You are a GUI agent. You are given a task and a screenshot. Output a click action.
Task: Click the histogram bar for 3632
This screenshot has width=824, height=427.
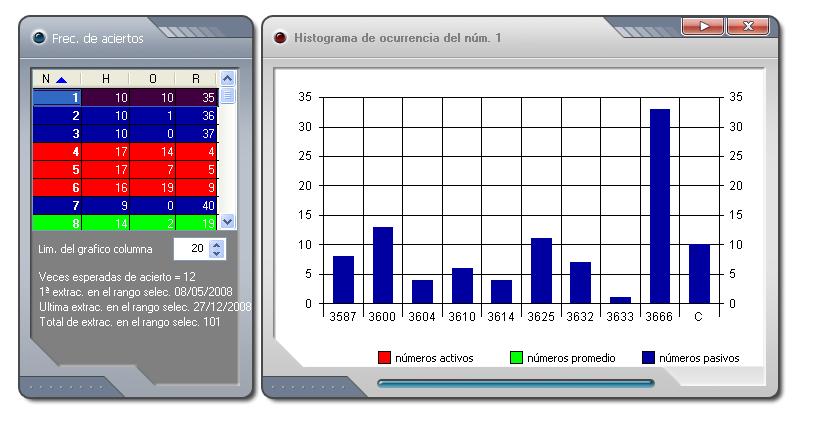pos(581,283)
